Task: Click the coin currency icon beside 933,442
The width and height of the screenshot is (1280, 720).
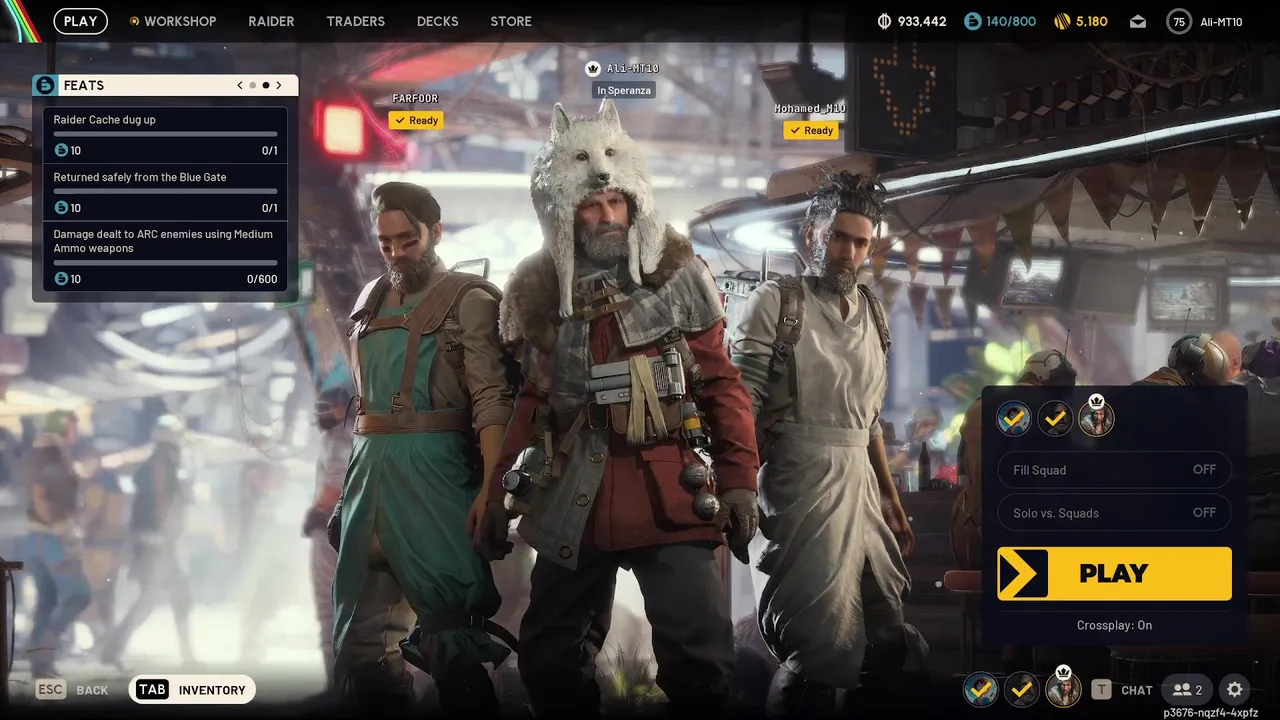Action: coord(884,21)
